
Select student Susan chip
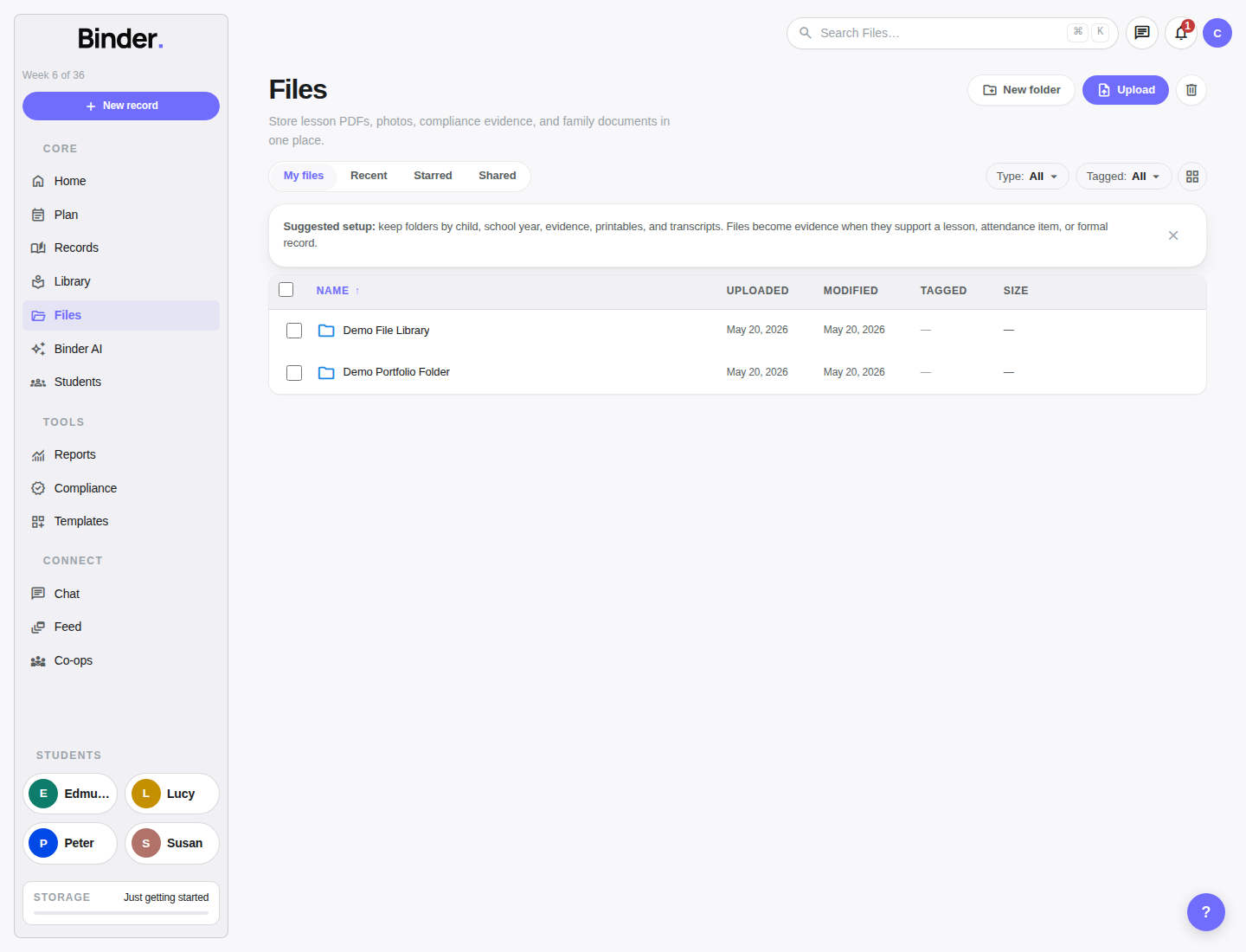click(x=172, y=843)
